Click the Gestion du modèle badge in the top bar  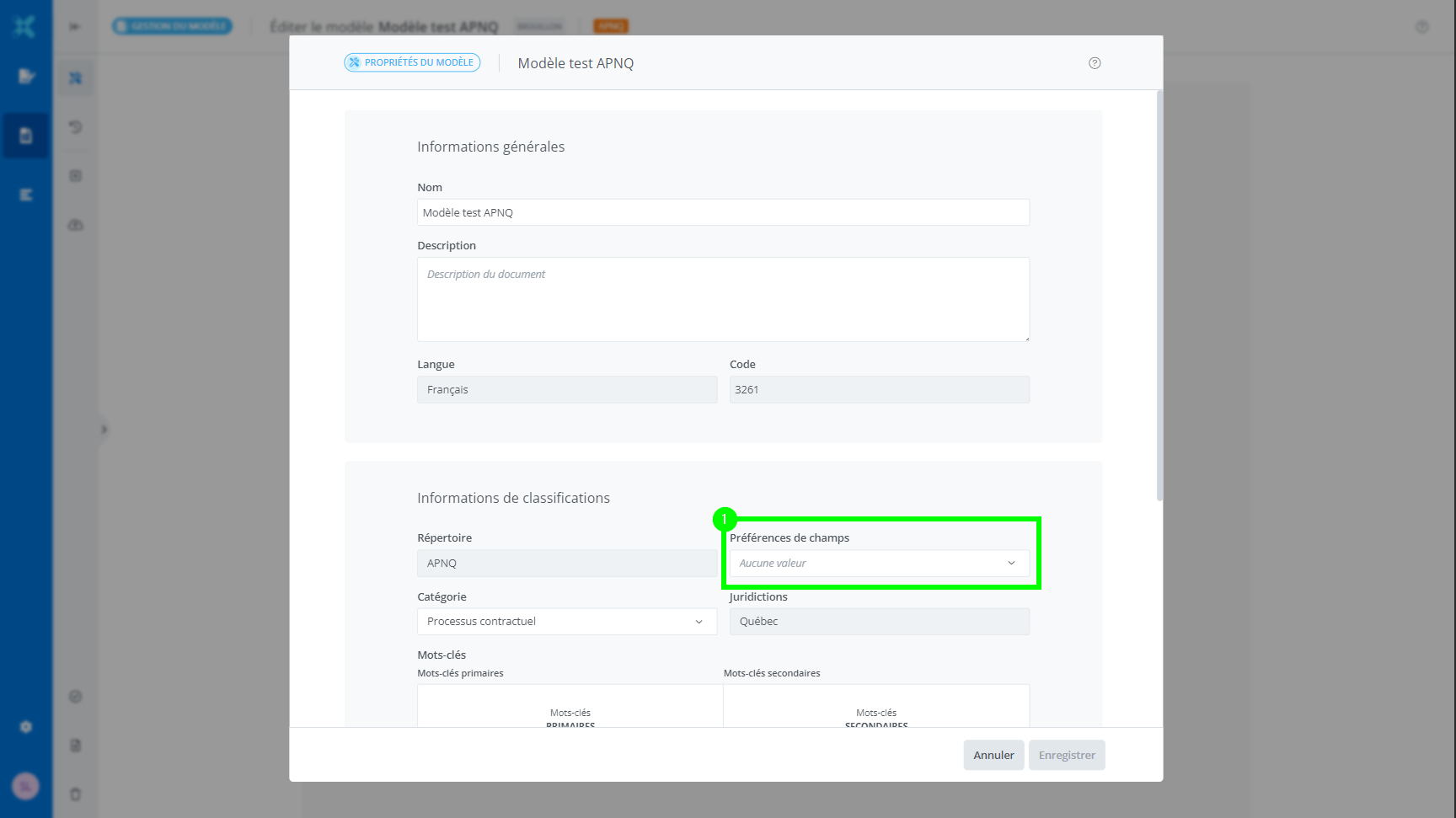coord(172,26)
